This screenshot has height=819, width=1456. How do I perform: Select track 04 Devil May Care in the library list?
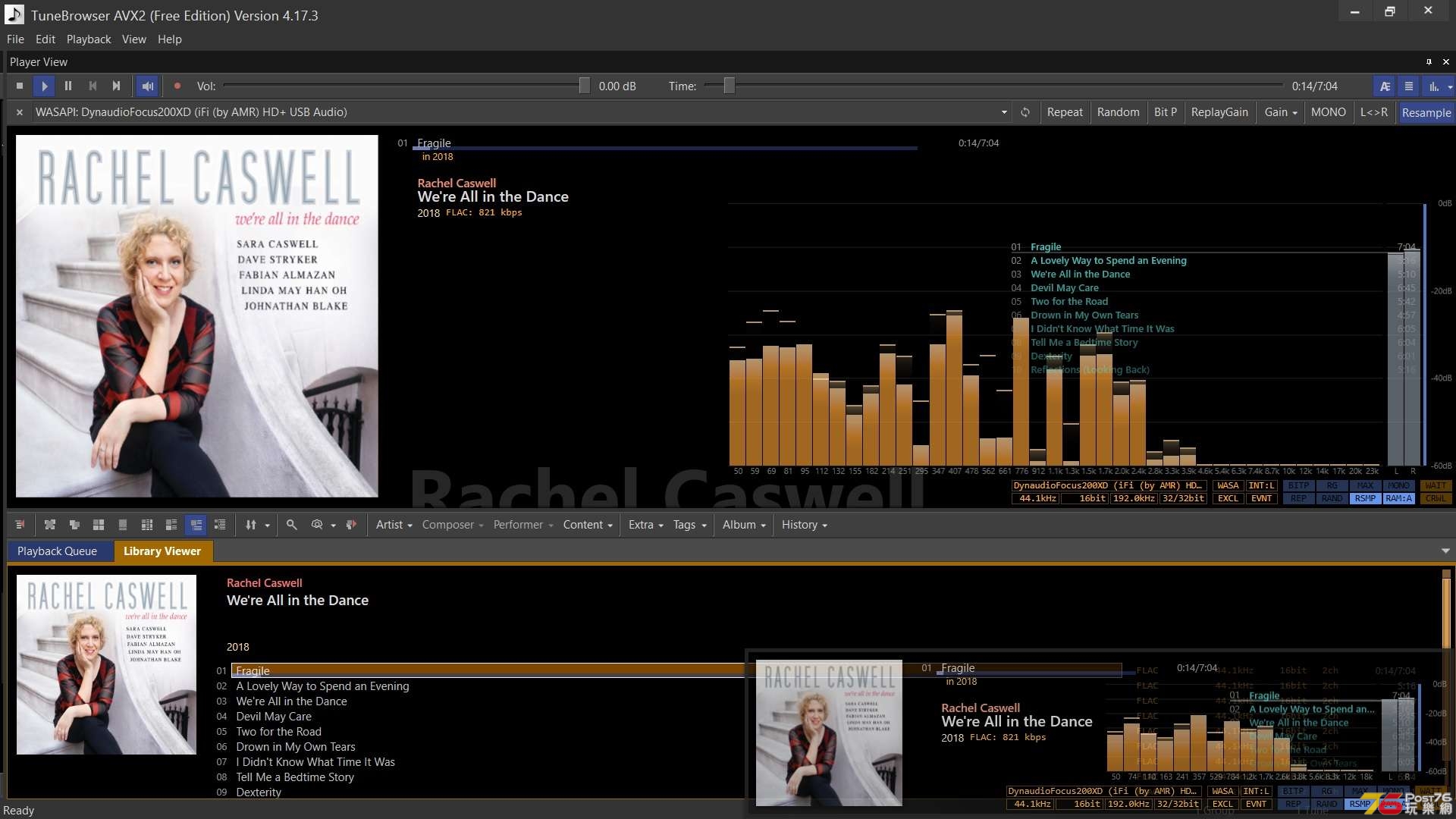point(274,717)
